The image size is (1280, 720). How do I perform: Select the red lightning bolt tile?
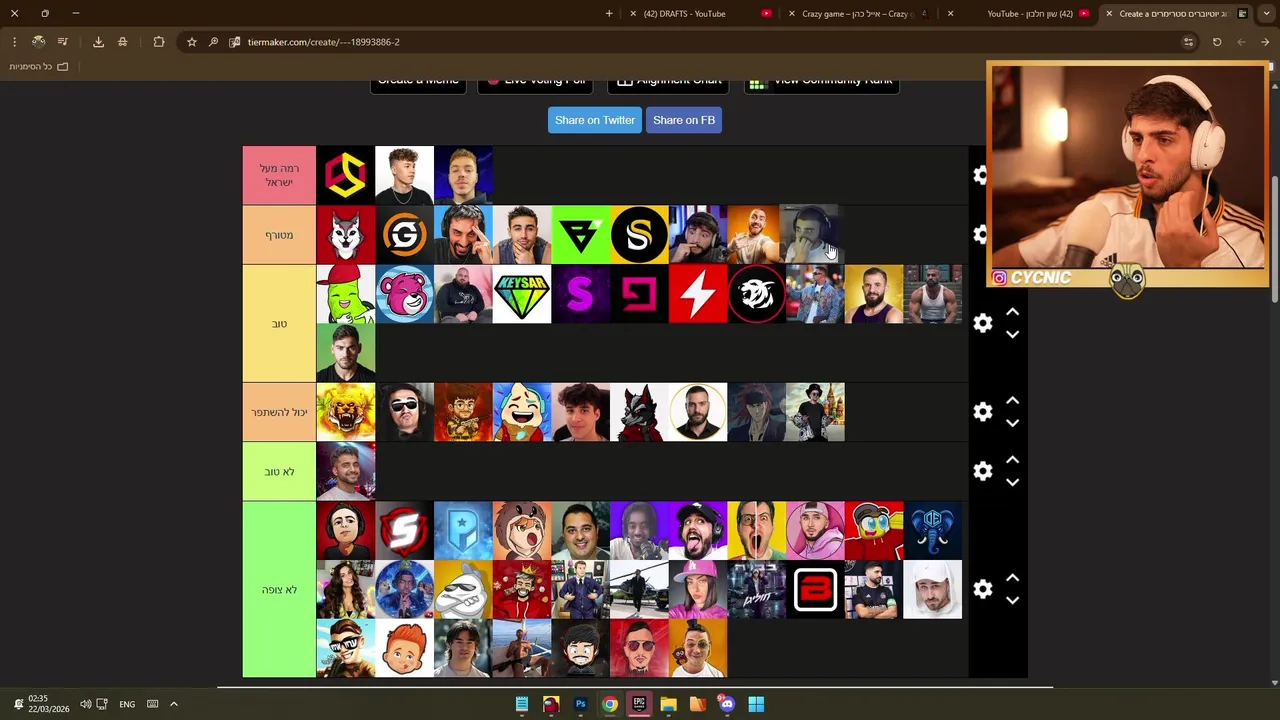[698, 294]
